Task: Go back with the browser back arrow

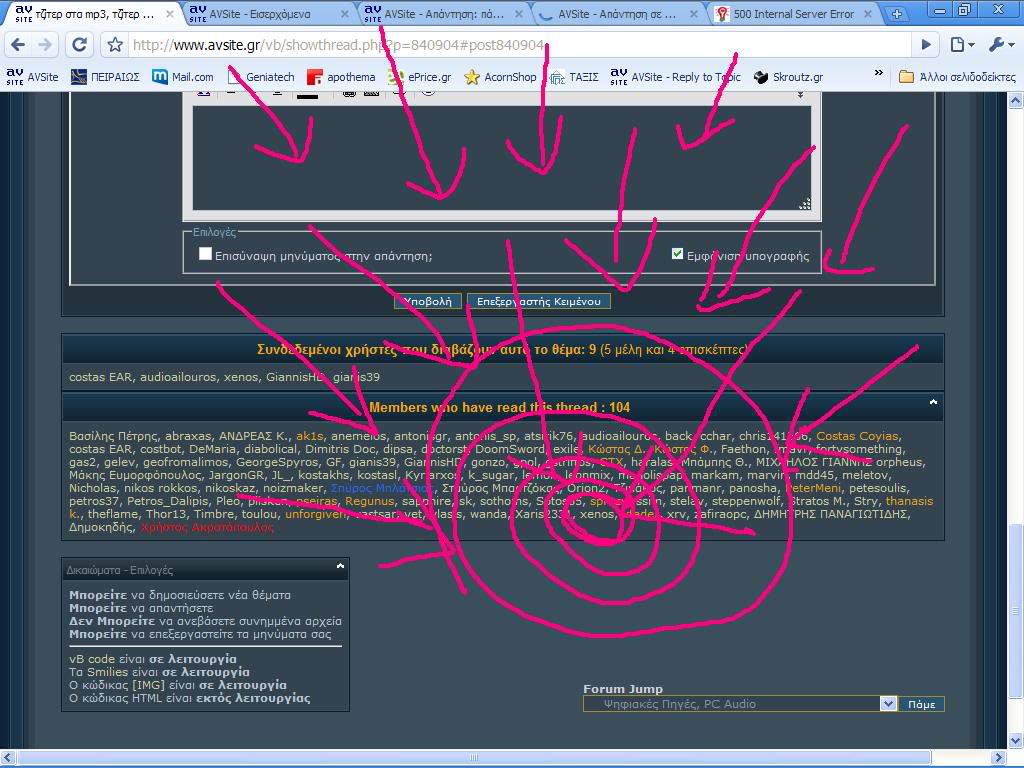Action: pyautogui.click(x=18, y=44)
